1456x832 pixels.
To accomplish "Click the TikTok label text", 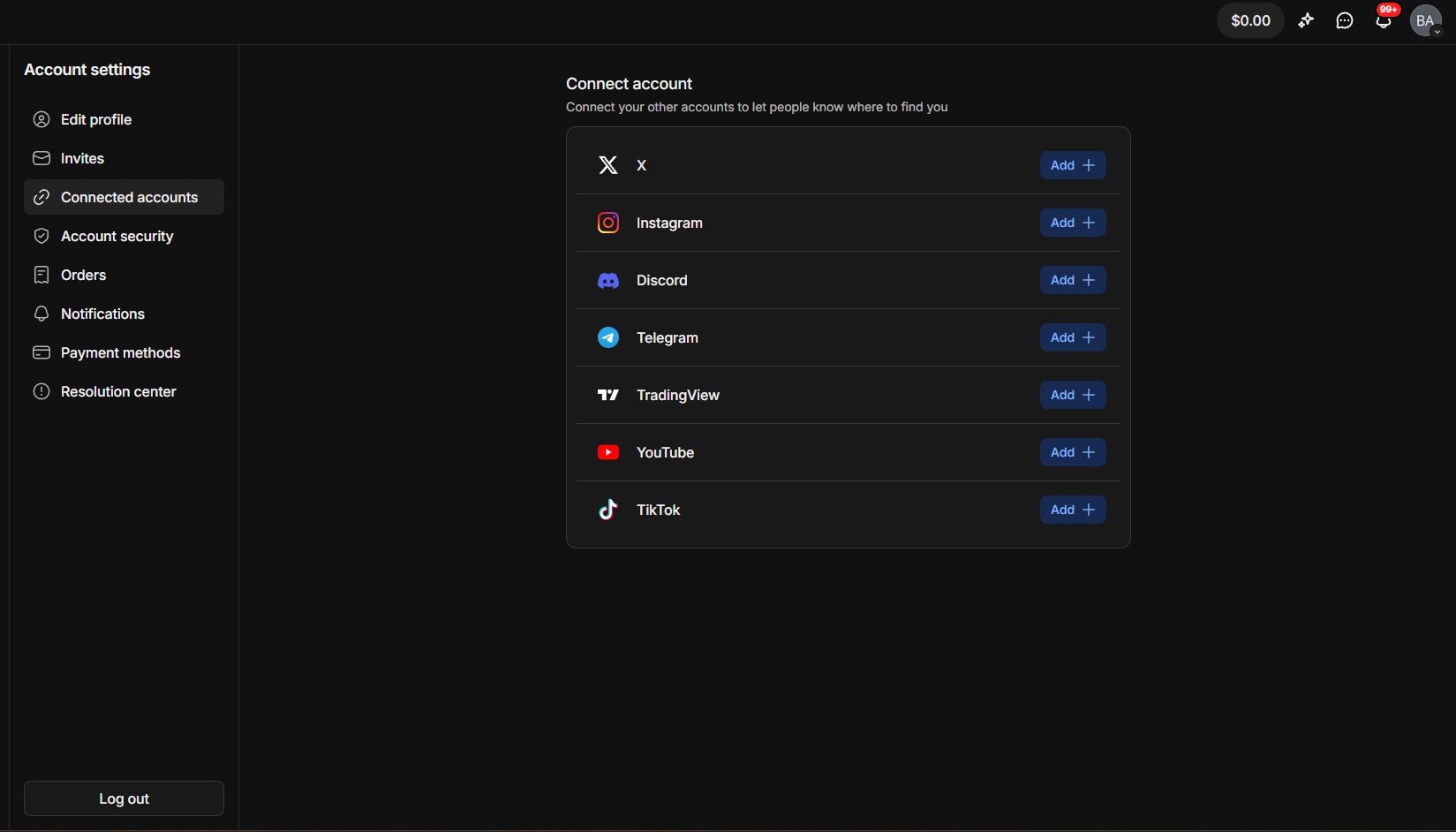I will point(659,510).
